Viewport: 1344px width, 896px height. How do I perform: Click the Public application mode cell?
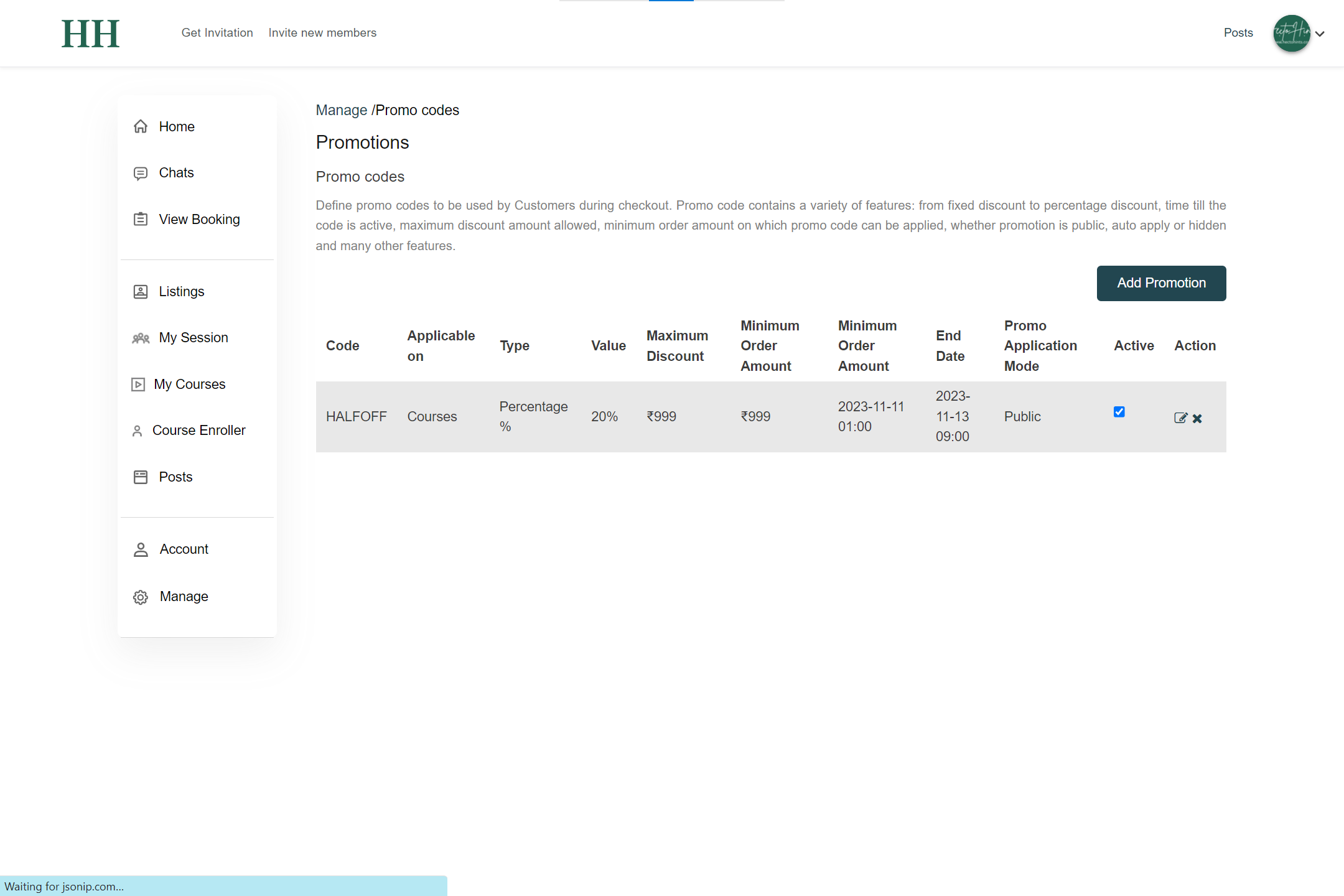pos(1022,416)
